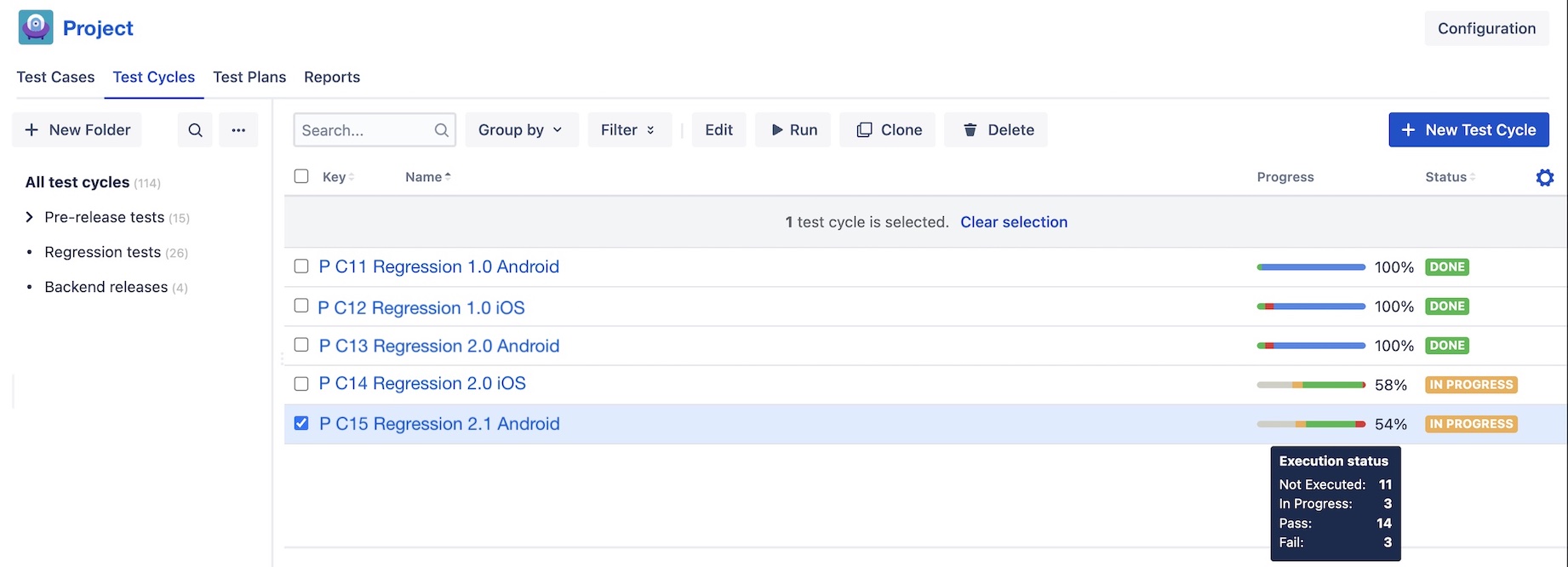
Task: Click the Not Executed: 11 tooltip line
Action: pos(1335,484)
